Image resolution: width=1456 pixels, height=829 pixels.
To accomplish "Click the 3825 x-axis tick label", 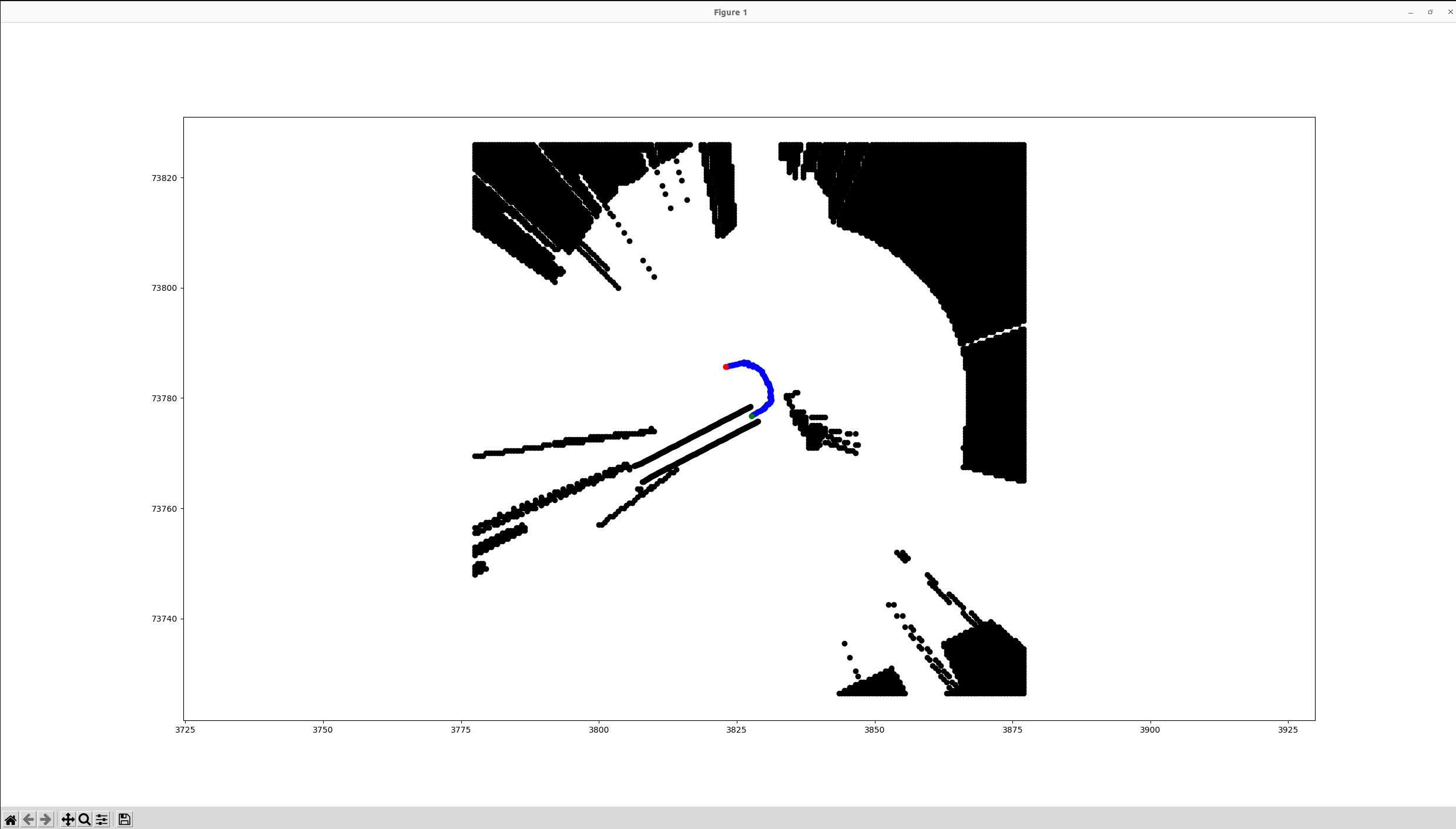I will point(736,730).
